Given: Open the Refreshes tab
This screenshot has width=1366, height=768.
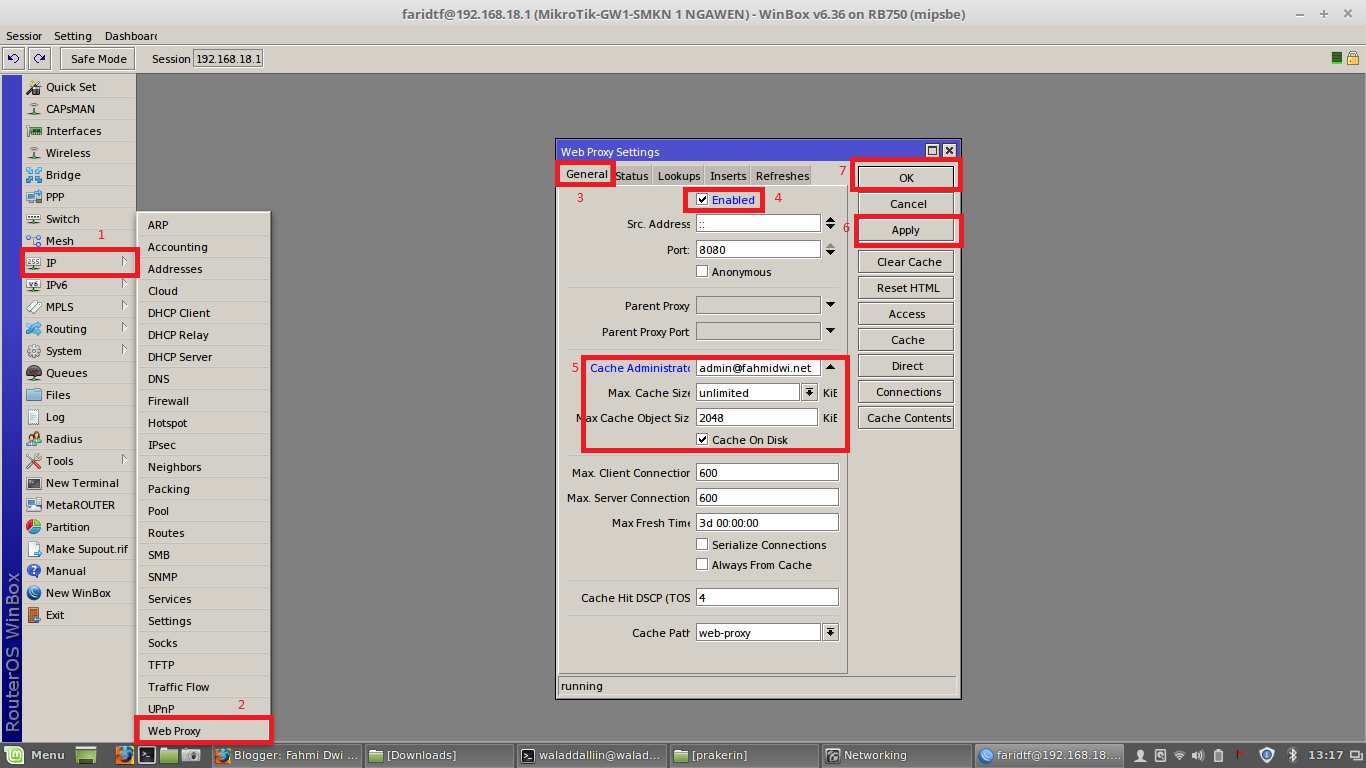Looking at the screenshot, I should (782, 176).
